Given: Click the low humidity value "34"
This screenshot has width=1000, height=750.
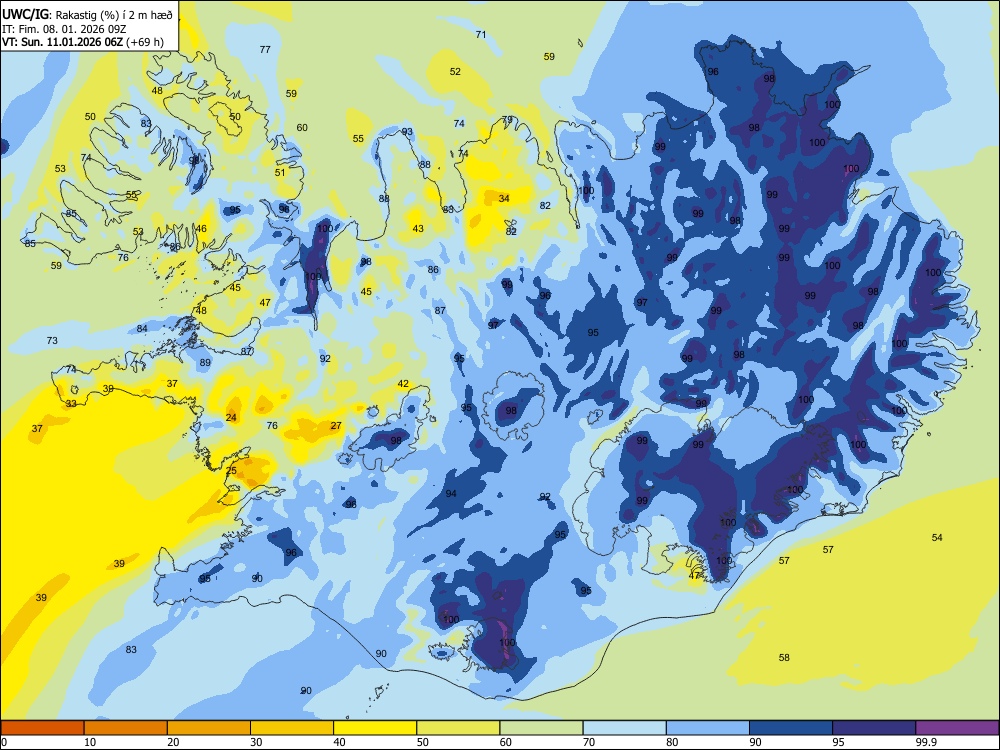Looking at the screenshot, I should coord(504,198).
